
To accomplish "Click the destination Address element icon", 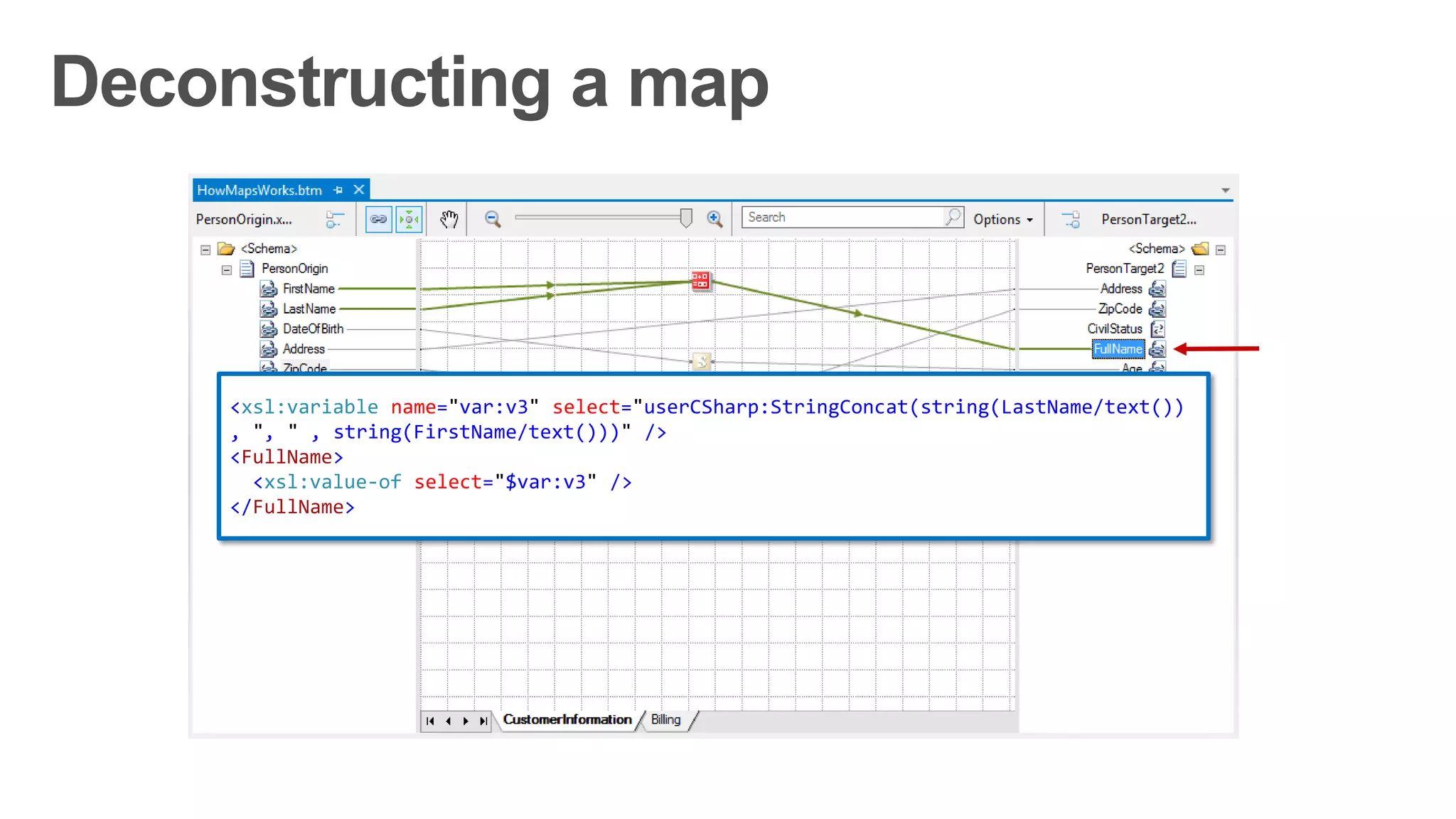I will click(x=1157, y=289).
